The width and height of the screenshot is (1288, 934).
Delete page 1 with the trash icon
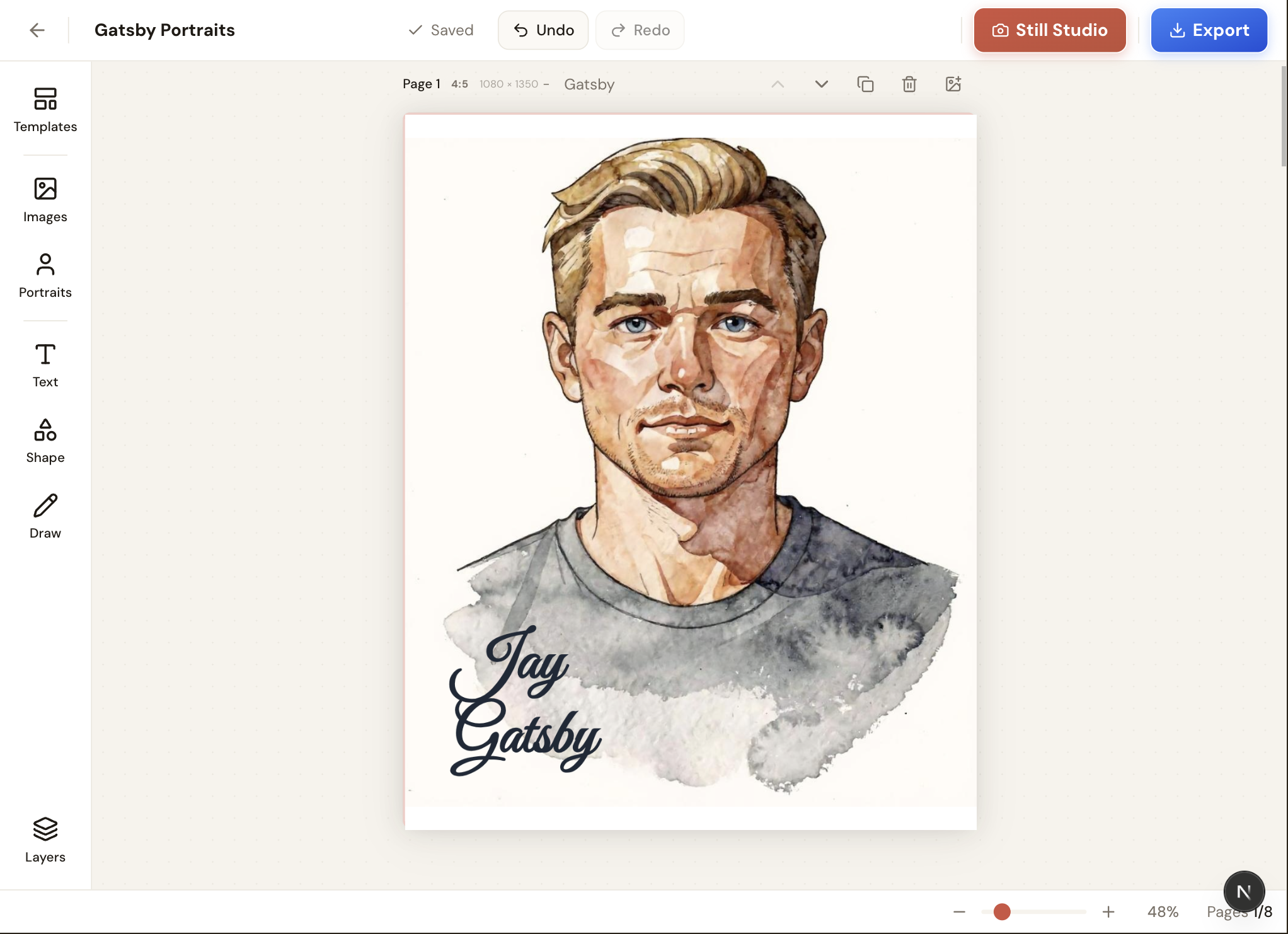(x=909, y=84)
